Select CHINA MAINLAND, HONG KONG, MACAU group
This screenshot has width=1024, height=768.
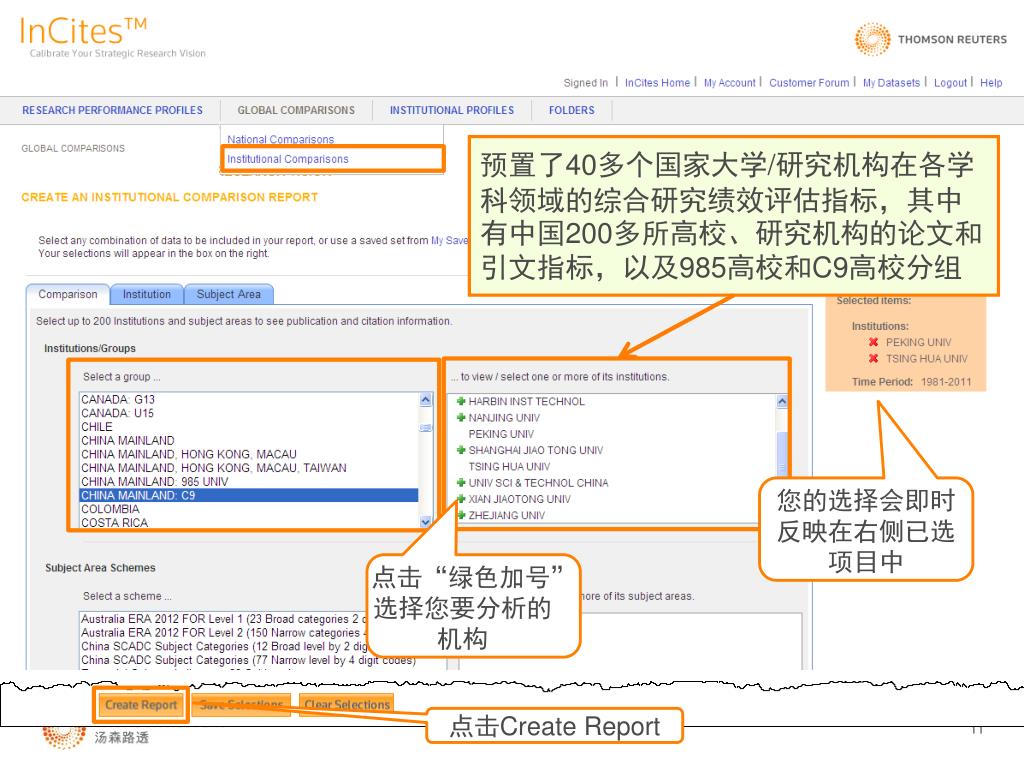tap(249, 454)
